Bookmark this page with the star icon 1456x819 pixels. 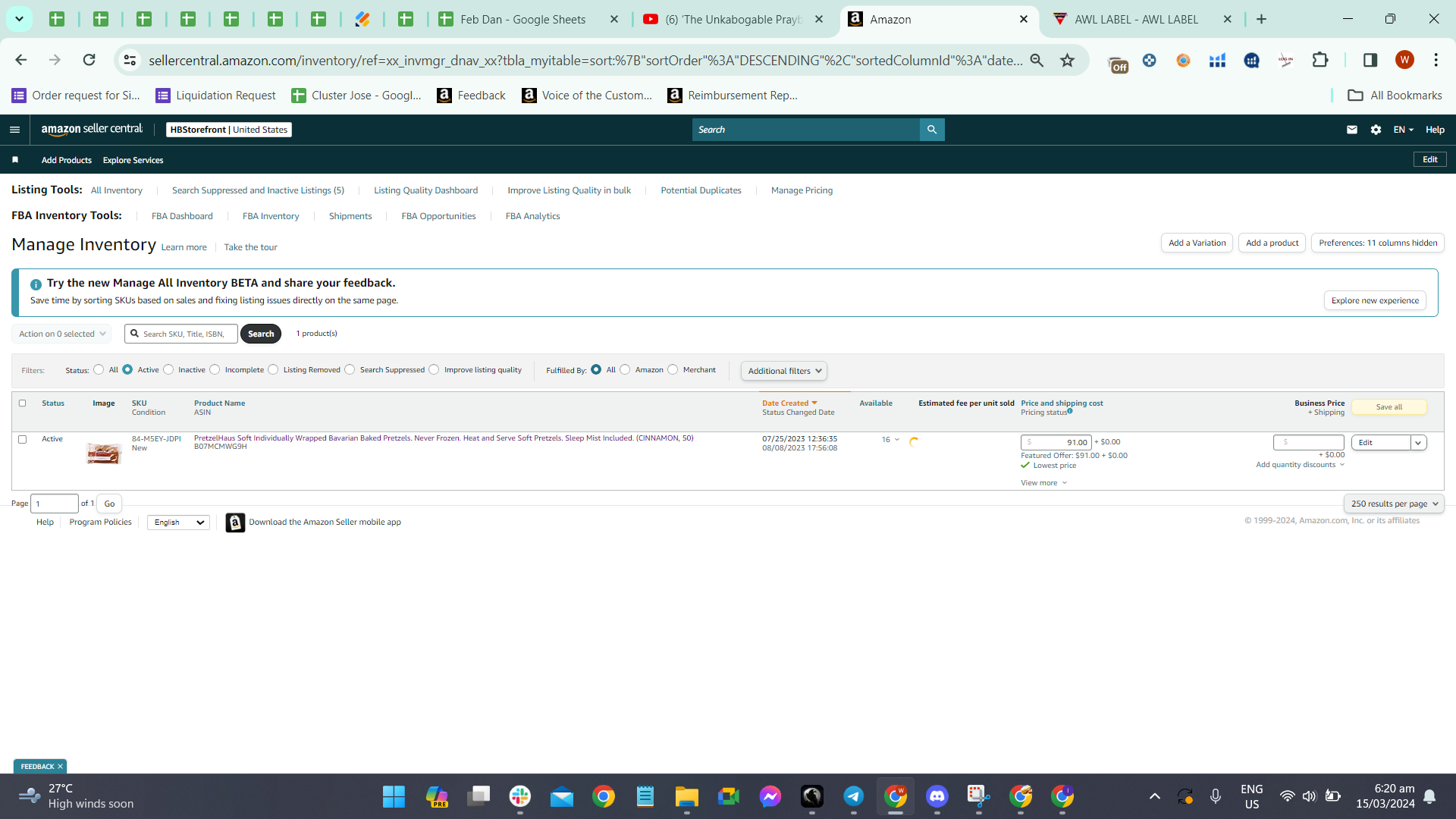(1068, 60)
